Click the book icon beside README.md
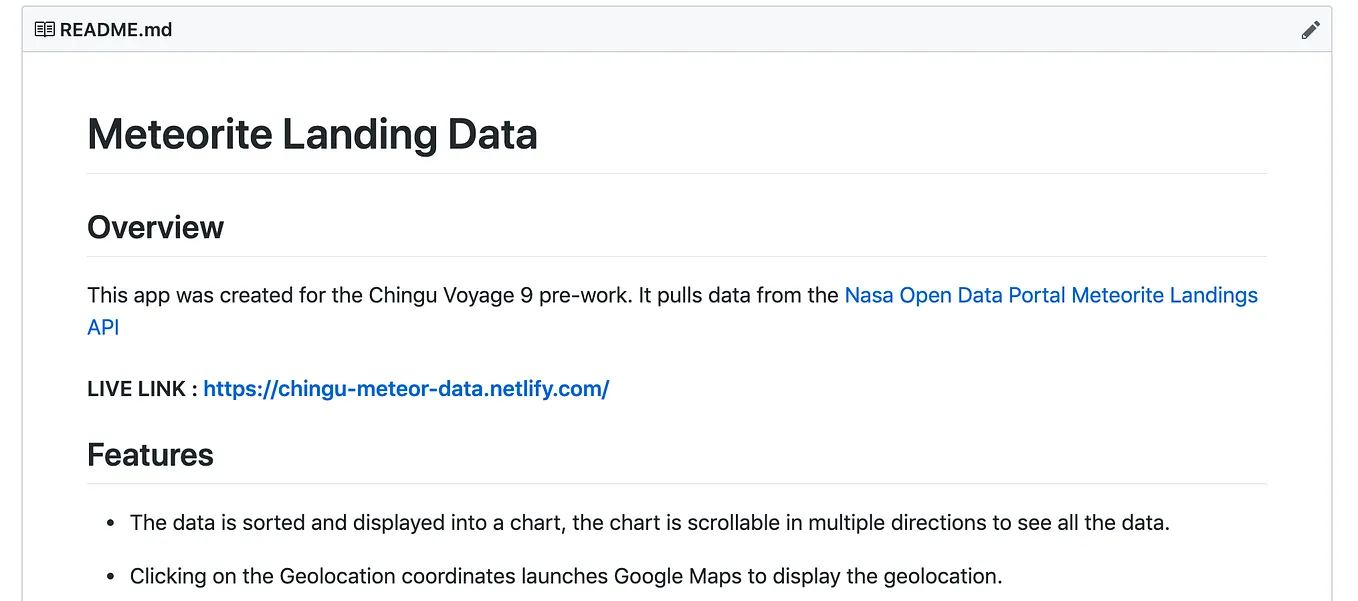The height and width of the screenshot is (601, 1358). pos(45,30)
